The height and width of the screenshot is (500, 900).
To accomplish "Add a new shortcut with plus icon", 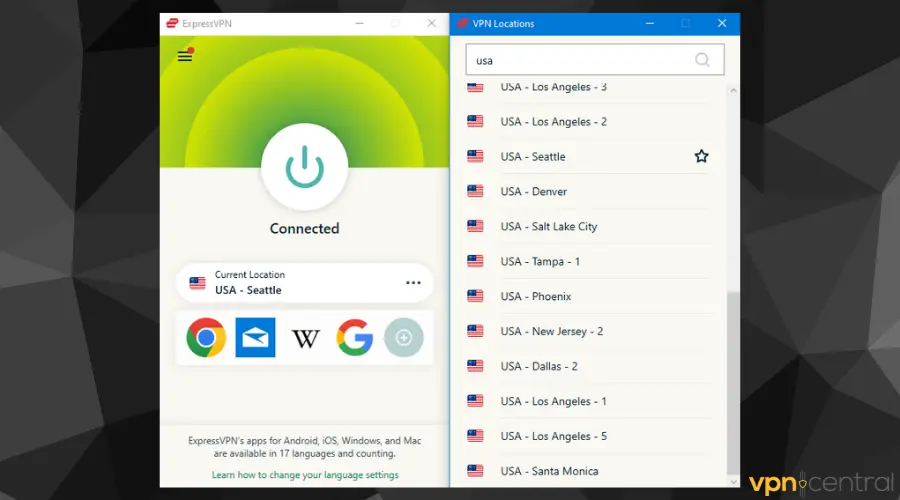I will pyautogui.click(x=404, y=338).
